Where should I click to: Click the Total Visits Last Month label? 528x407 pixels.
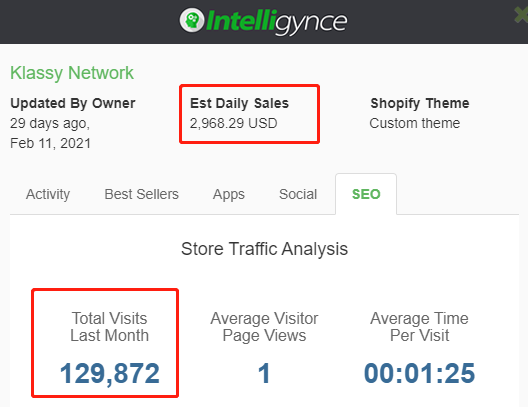tap(109, 327)
